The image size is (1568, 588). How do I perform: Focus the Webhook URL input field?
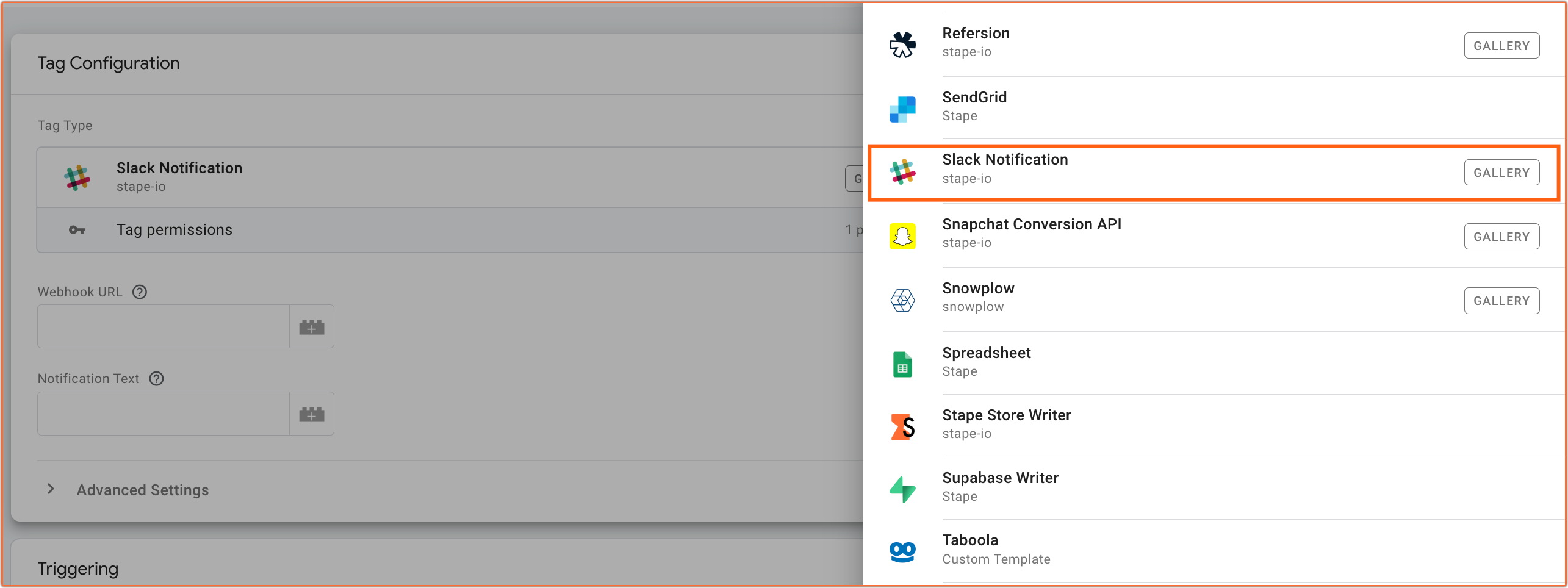[164, 327]
